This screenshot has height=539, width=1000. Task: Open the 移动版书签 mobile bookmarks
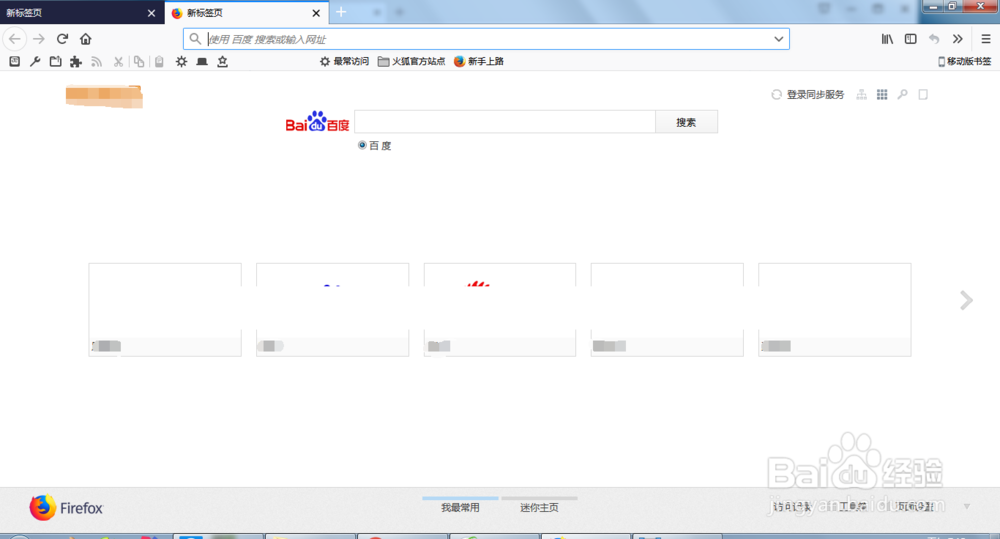coord(964,61)
